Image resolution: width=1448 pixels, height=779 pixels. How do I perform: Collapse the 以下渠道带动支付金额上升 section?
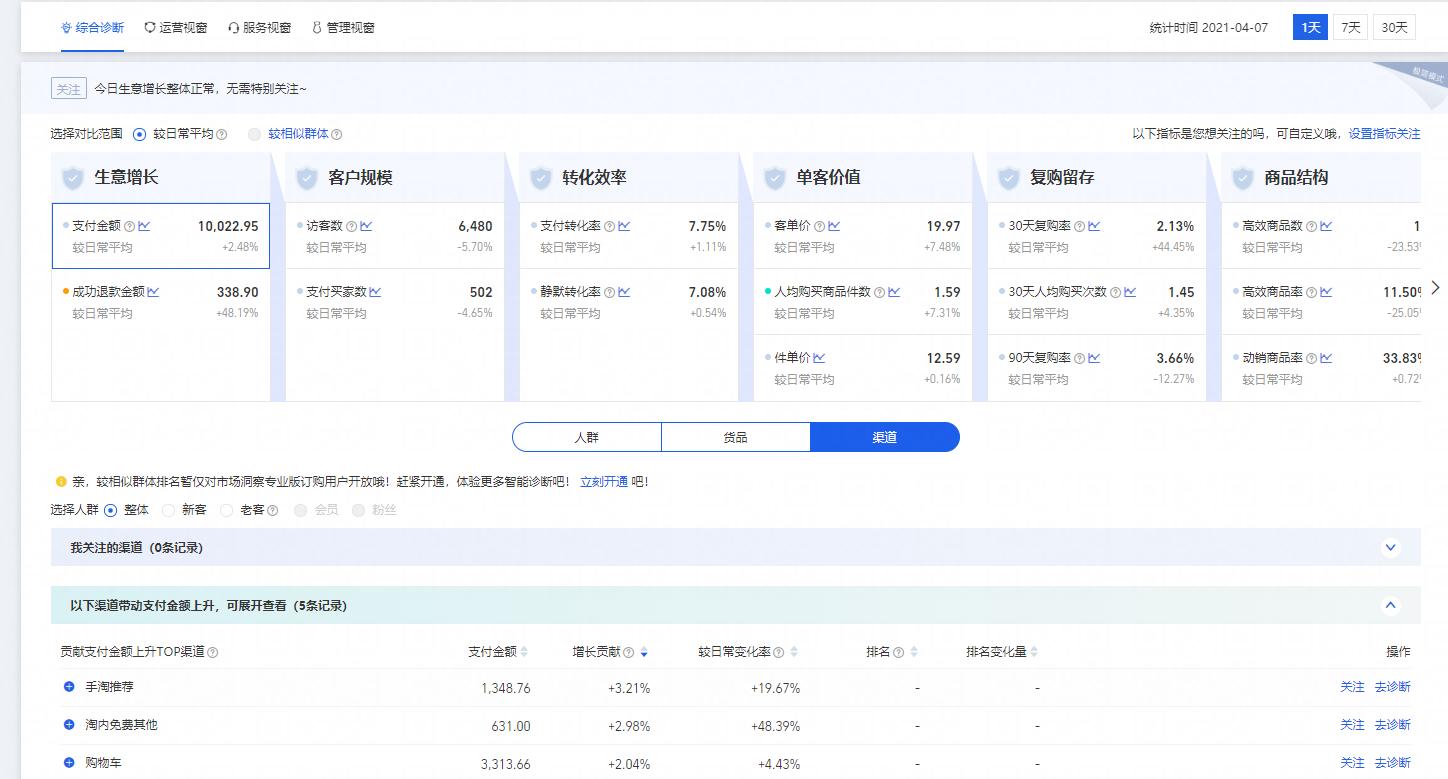click(1389, 604)
